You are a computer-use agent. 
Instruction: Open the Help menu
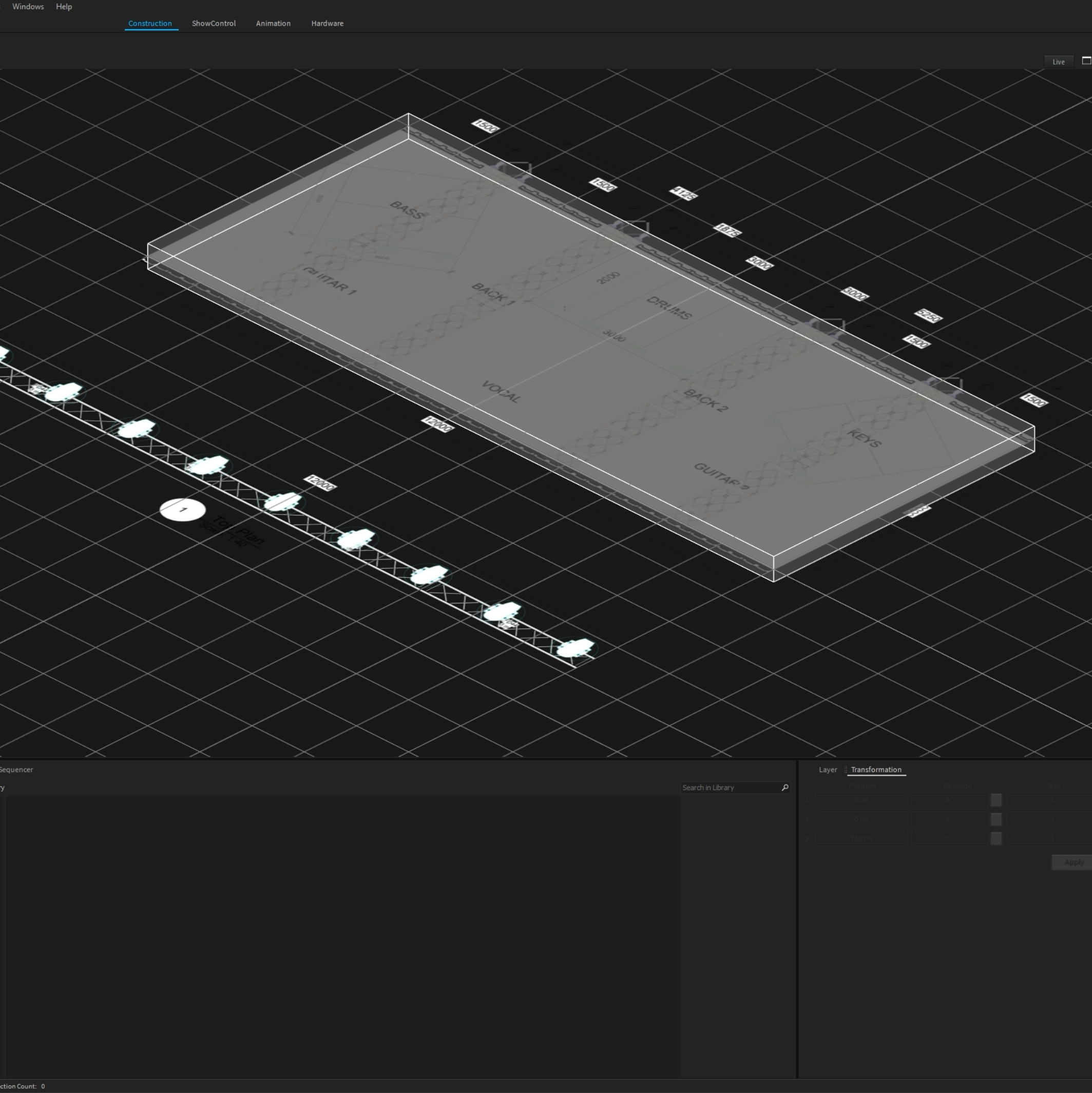coord(64,7)
